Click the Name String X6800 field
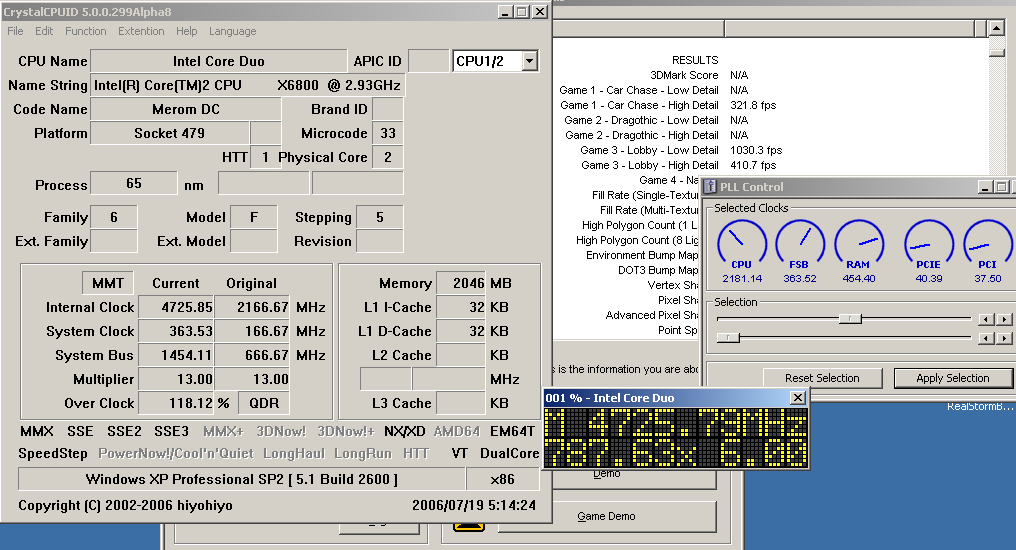This screenshot has height=550, width=1016. coord(248,85)
